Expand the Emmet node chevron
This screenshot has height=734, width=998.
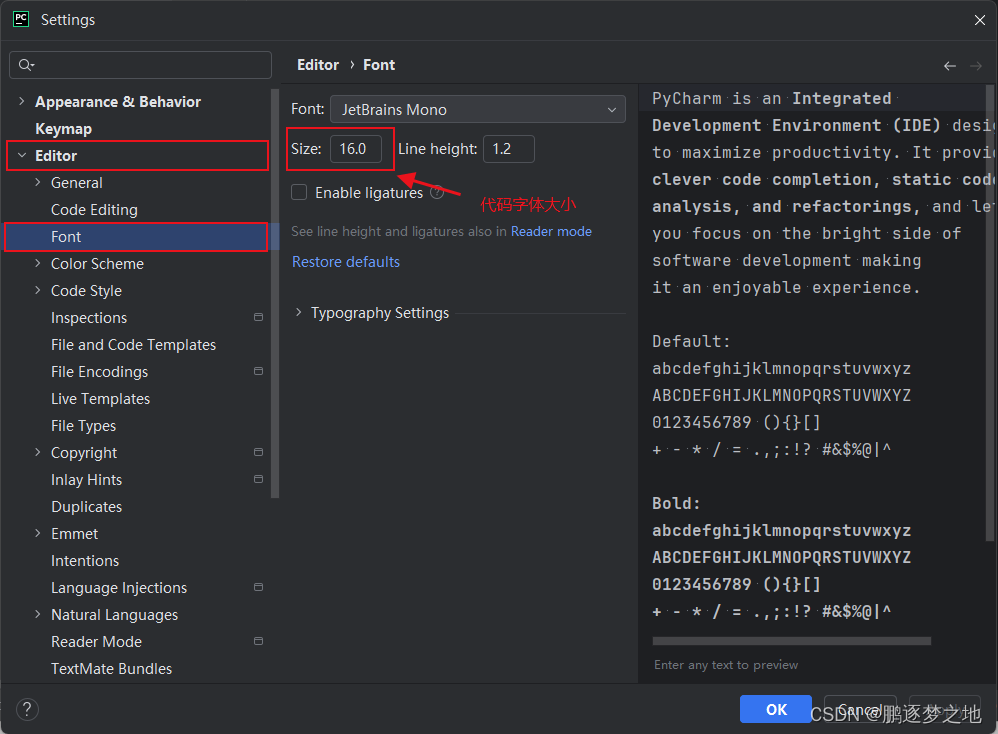click(38, 533)
